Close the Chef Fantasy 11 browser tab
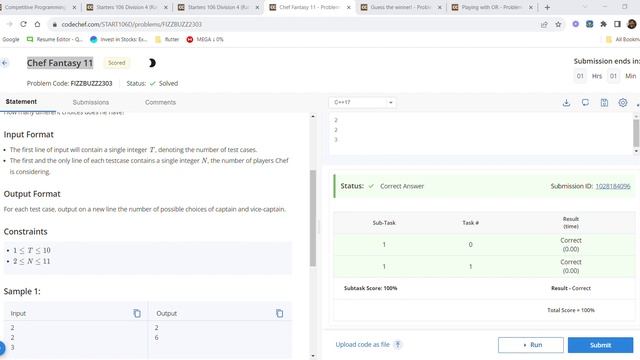 coord(349,7)
